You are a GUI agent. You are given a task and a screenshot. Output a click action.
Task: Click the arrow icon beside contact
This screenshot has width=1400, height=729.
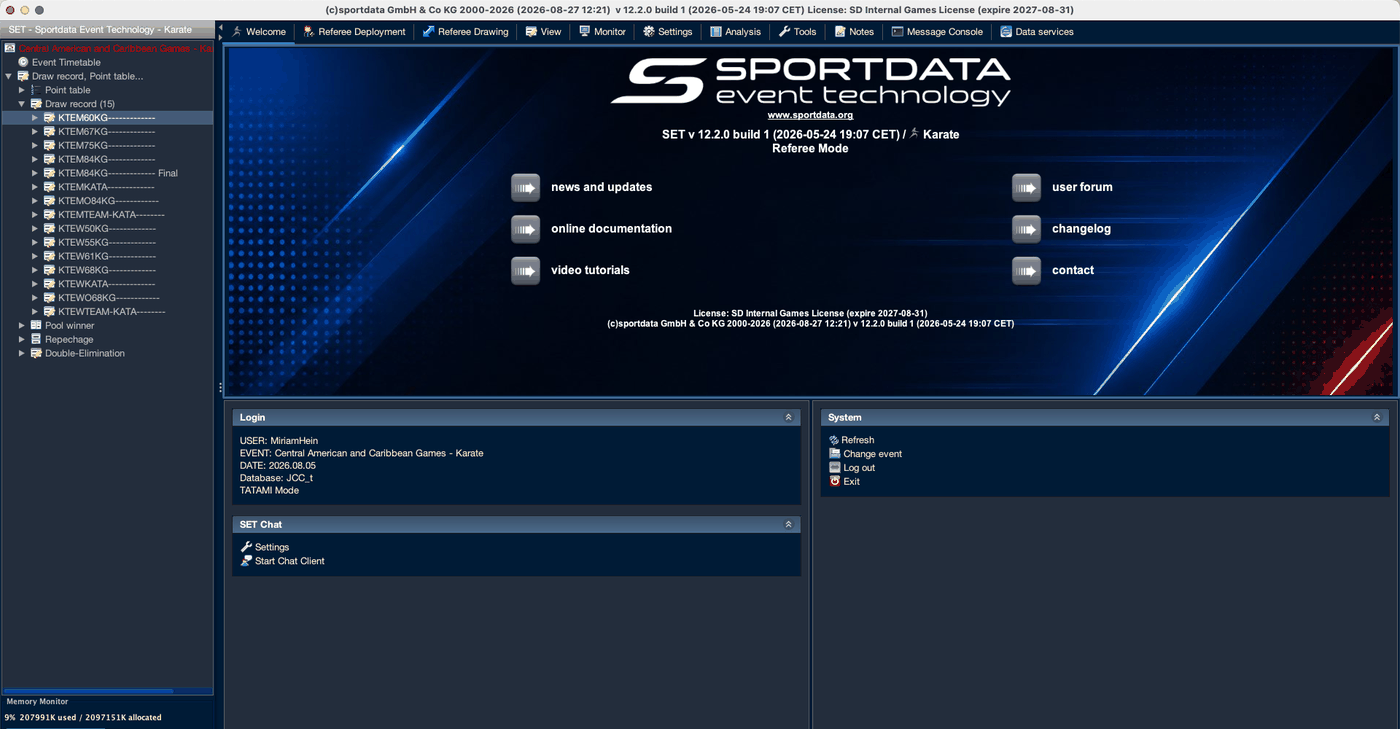[1026, 270]
